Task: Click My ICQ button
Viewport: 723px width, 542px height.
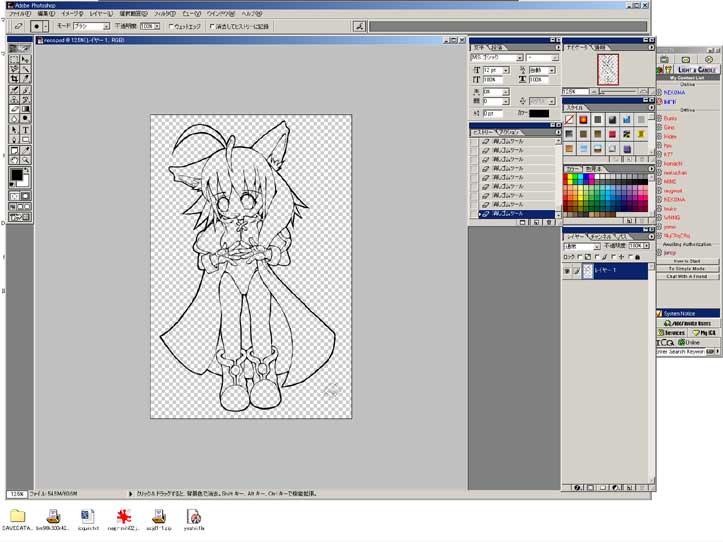Action: click(x=704, y=333)
